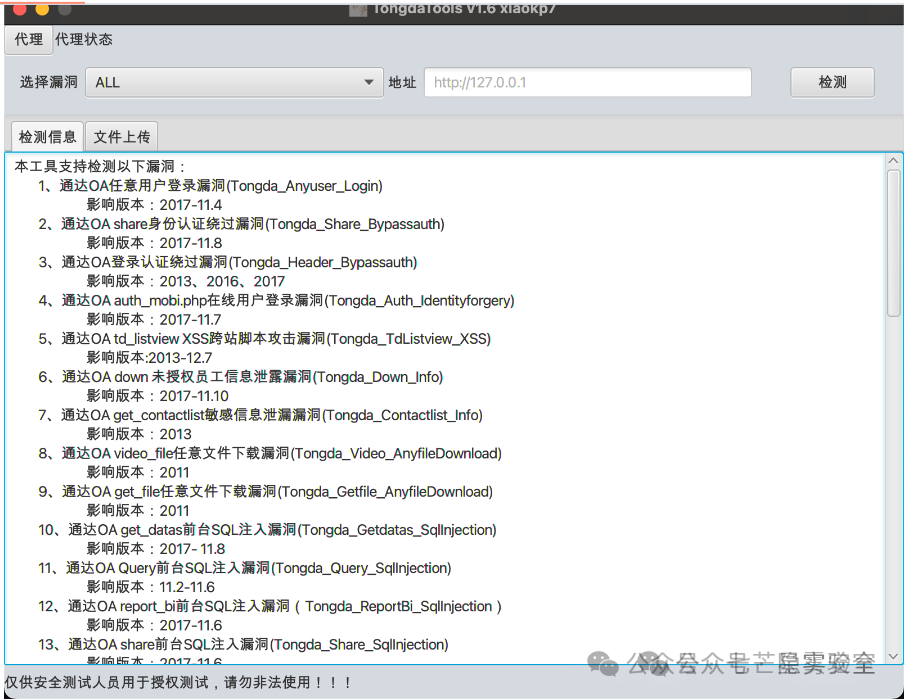Switch to the 文件上传 tab

coord(122,137)
